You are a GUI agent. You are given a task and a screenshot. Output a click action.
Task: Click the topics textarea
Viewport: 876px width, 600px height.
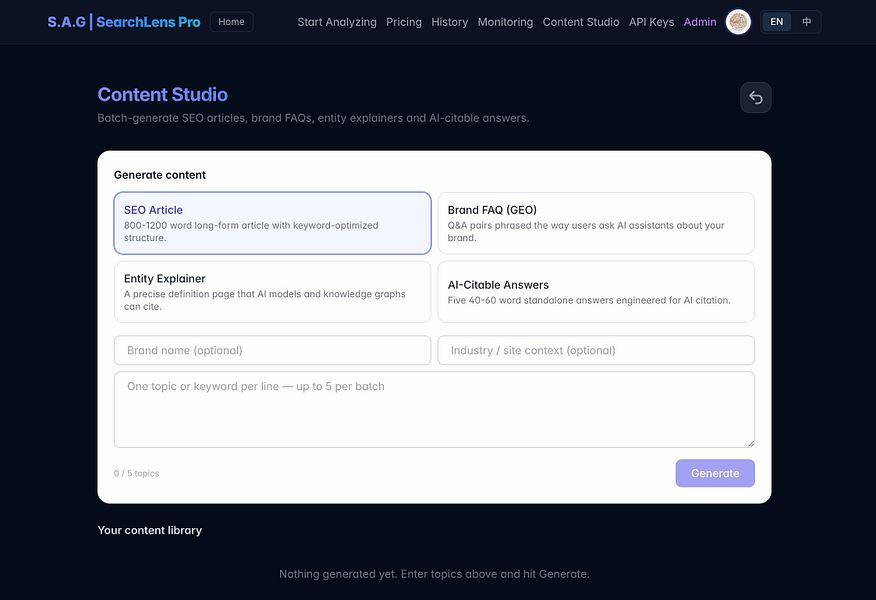click(434, 409)
